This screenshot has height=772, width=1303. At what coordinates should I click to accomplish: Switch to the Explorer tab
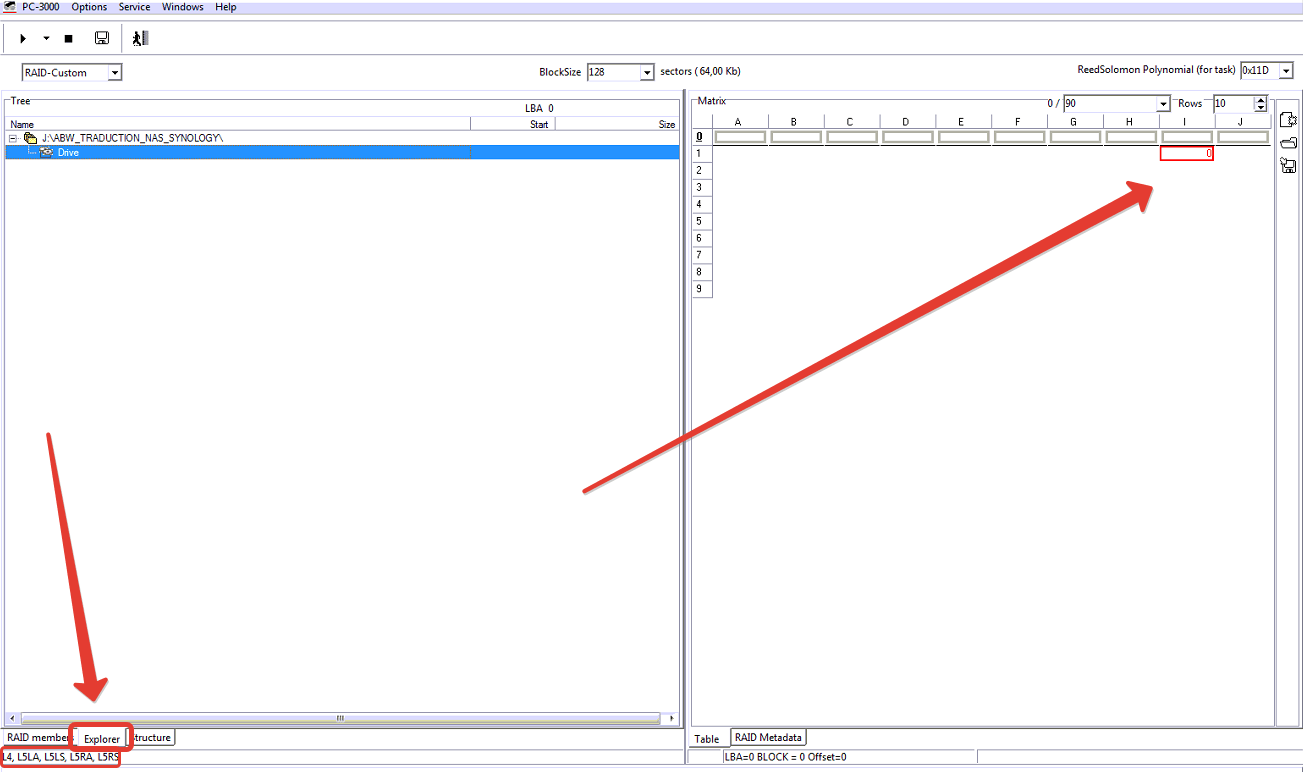tap(102, 739)
